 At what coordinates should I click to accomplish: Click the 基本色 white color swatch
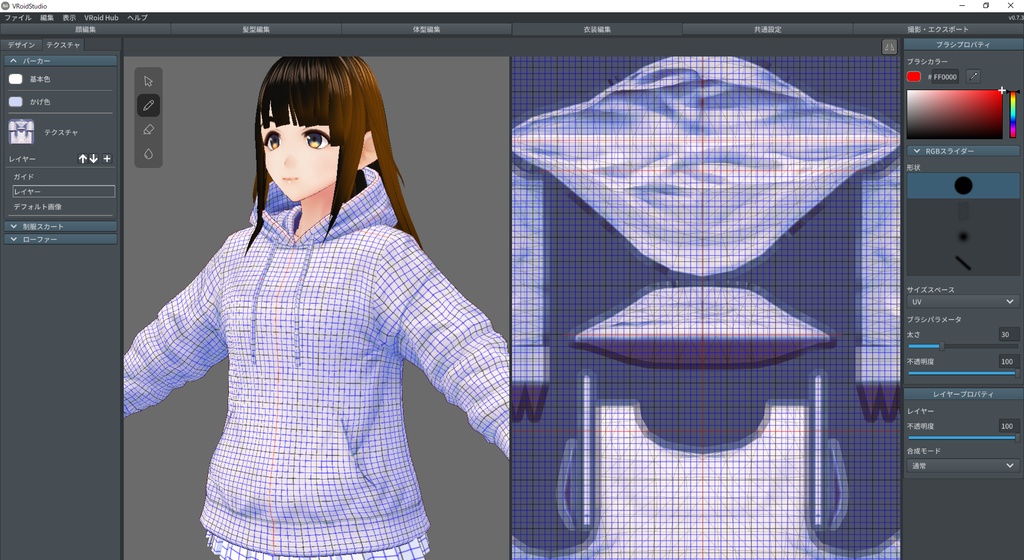coord(16,79)
